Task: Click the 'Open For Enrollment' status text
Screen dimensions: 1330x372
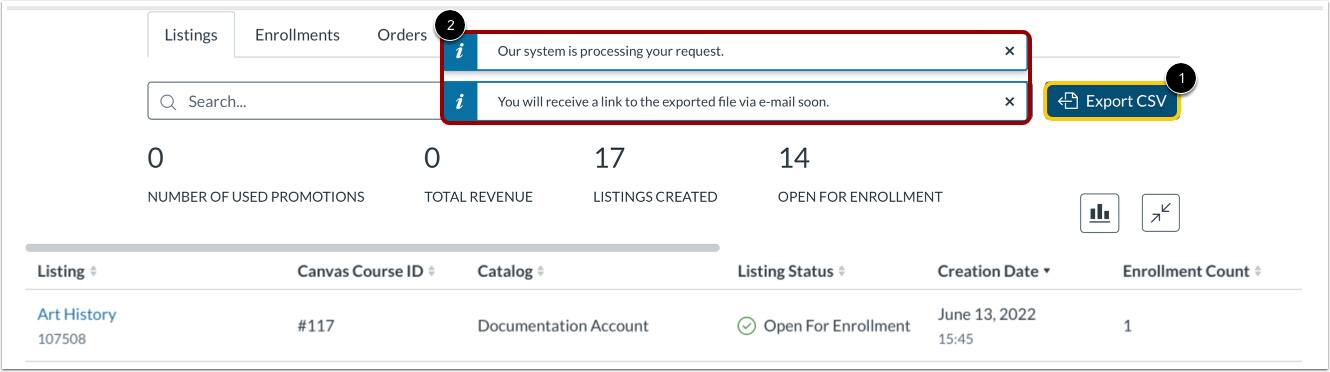Action: [837, 326]
